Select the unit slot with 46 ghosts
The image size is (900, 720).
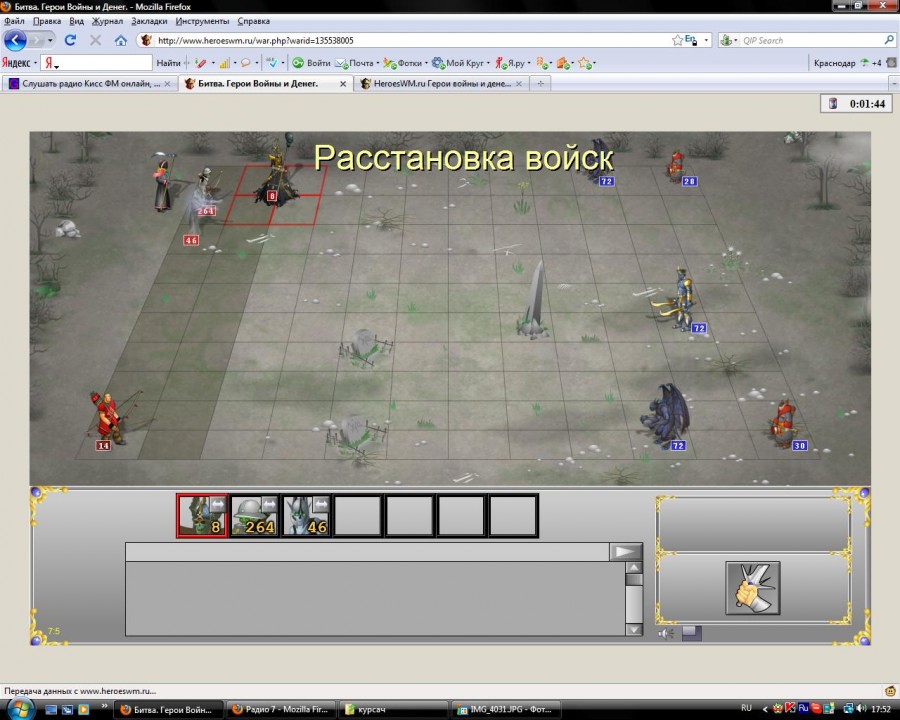click(305, 516)
